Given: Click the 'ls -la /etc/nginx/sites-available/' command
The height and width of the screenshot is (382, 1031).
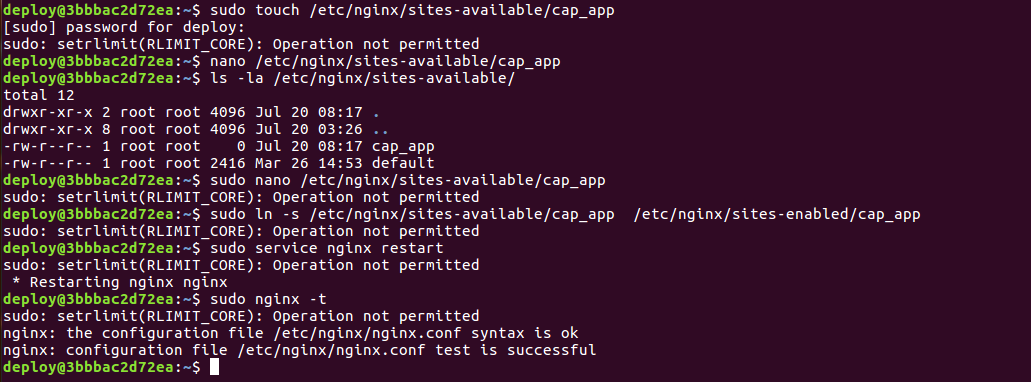Looking at the screenshot, I should [362, 78].
